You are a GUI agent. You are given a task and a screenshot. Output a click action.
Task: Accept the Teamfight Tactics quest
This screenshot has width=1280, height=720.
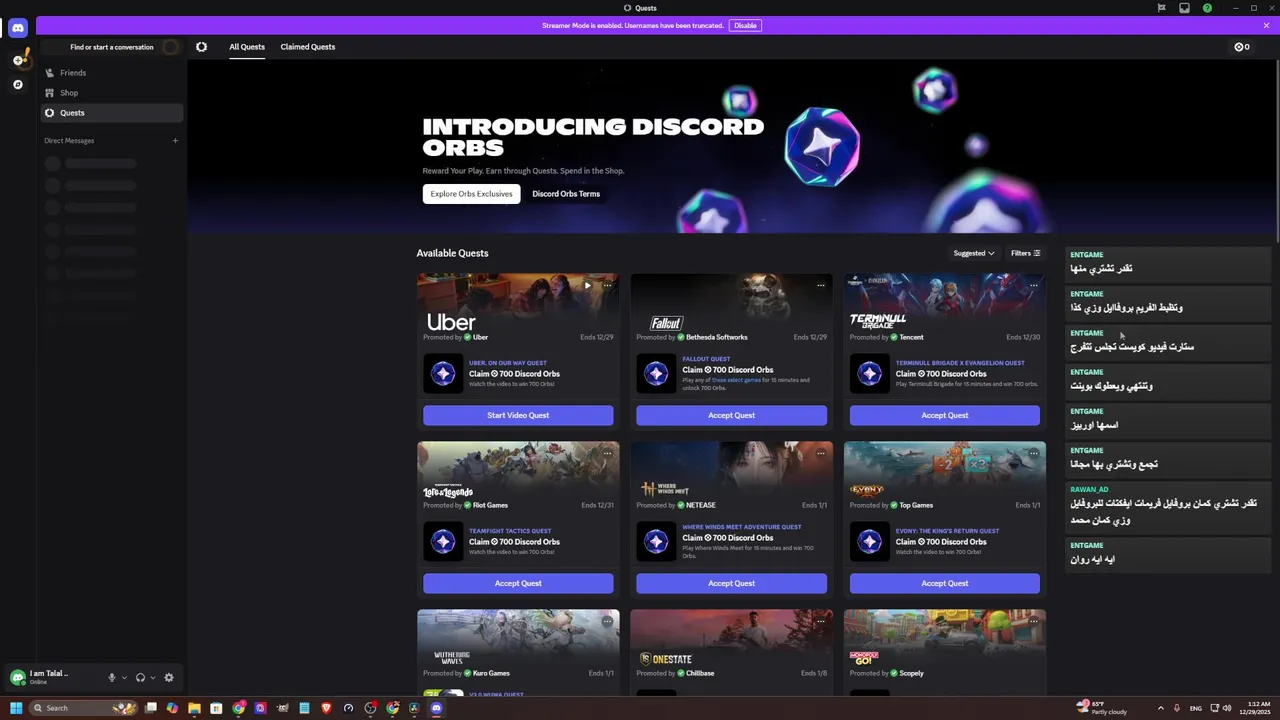518,583
